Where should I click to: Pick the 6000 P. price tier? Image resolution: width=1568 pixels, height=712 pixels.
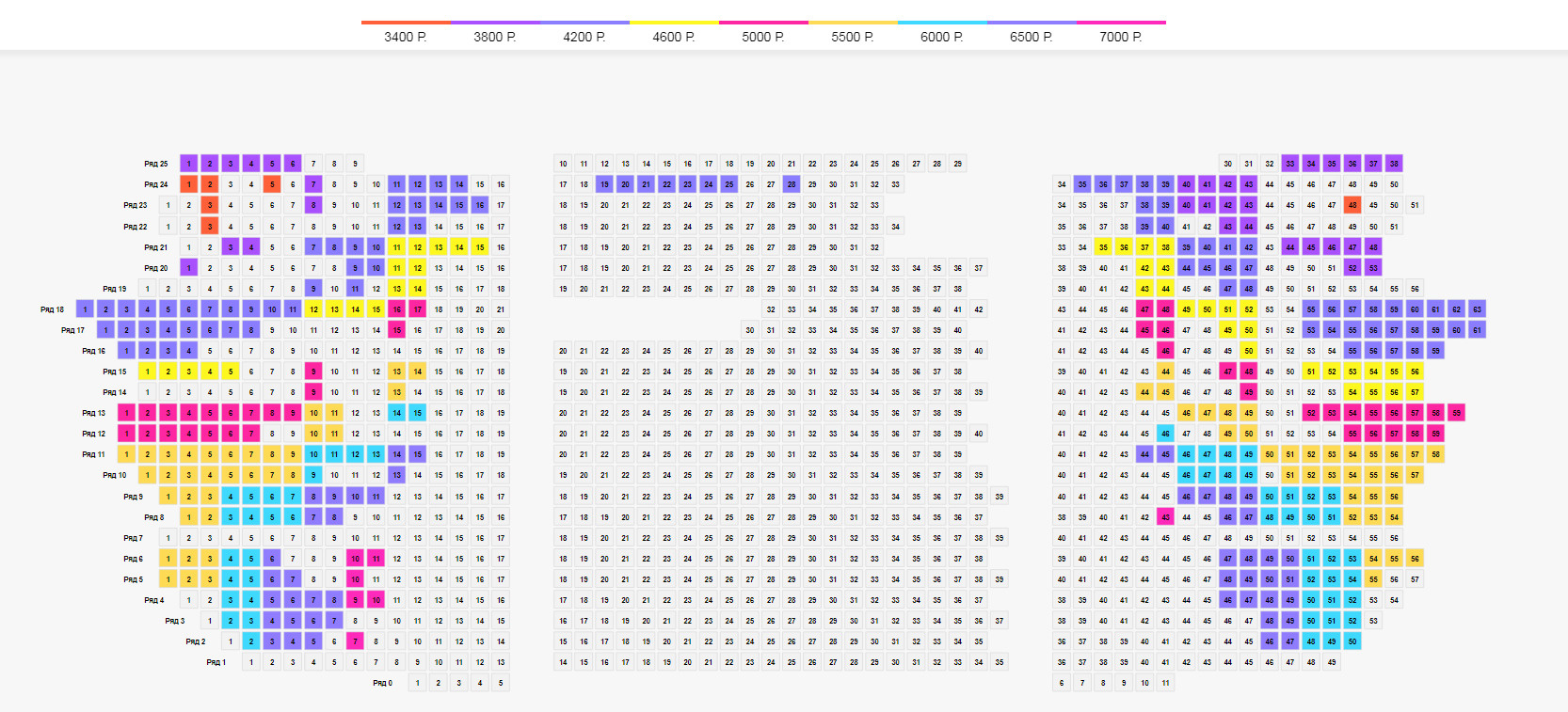(x=942, y=37)
